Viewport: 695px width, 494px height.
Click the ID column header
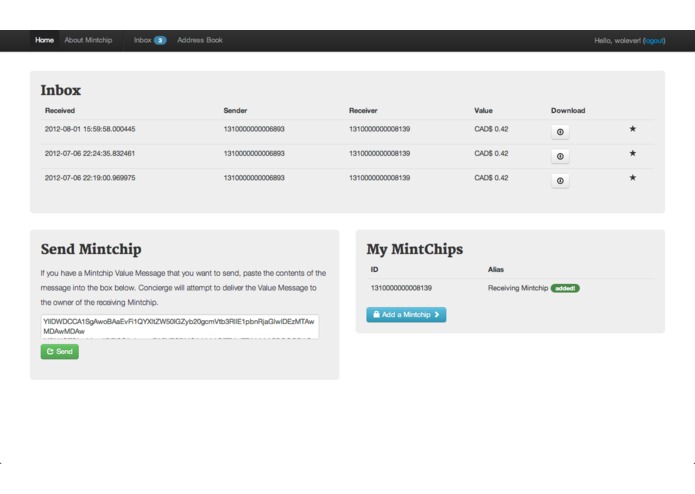coord(375,269)
